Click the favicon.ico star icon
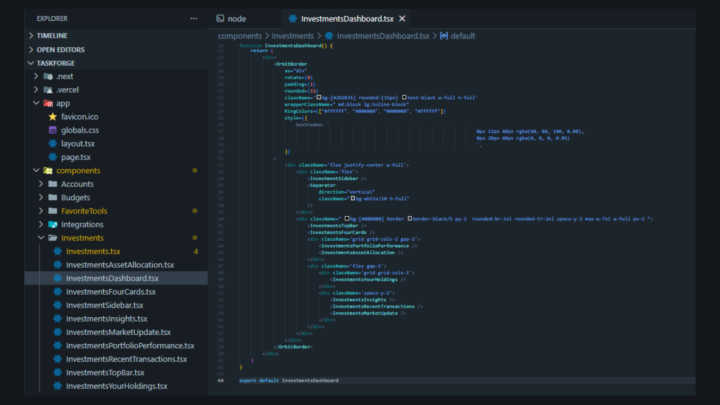Viewport: 720px width, 405px height. (x=53, y=117)
